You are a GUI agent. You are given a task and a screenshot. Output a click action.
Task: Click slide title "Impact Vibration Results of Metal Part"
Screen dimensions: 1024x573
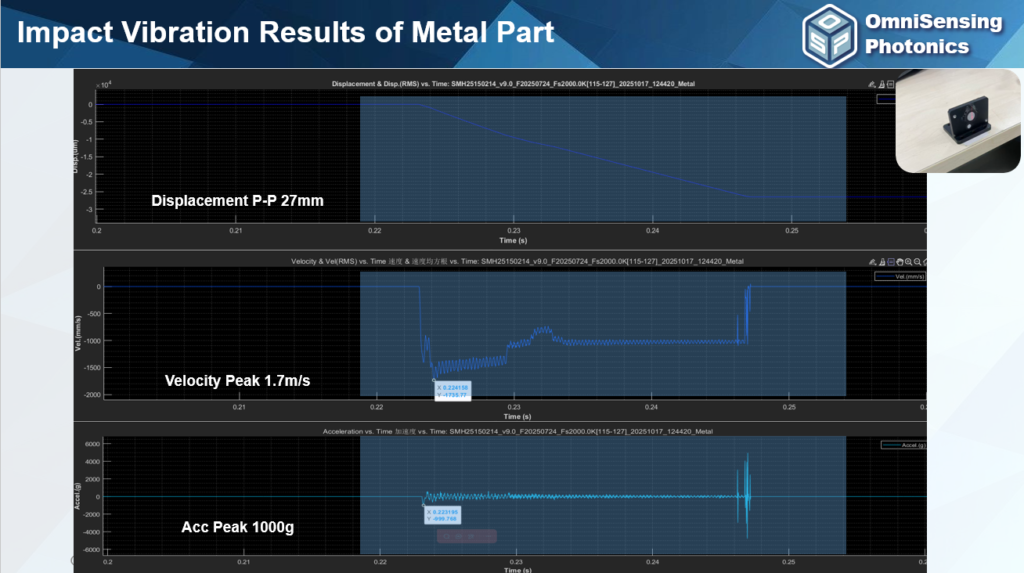[x=286, y=31]
